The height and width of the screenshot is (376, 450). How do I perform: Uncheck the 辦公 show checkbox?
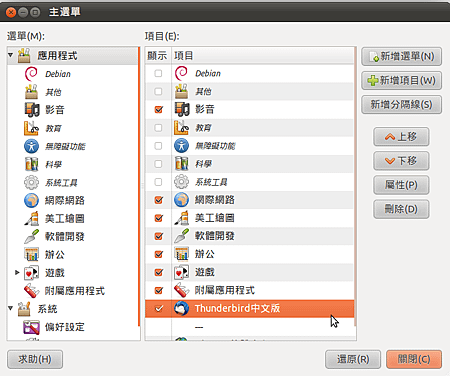click(159, 254)
